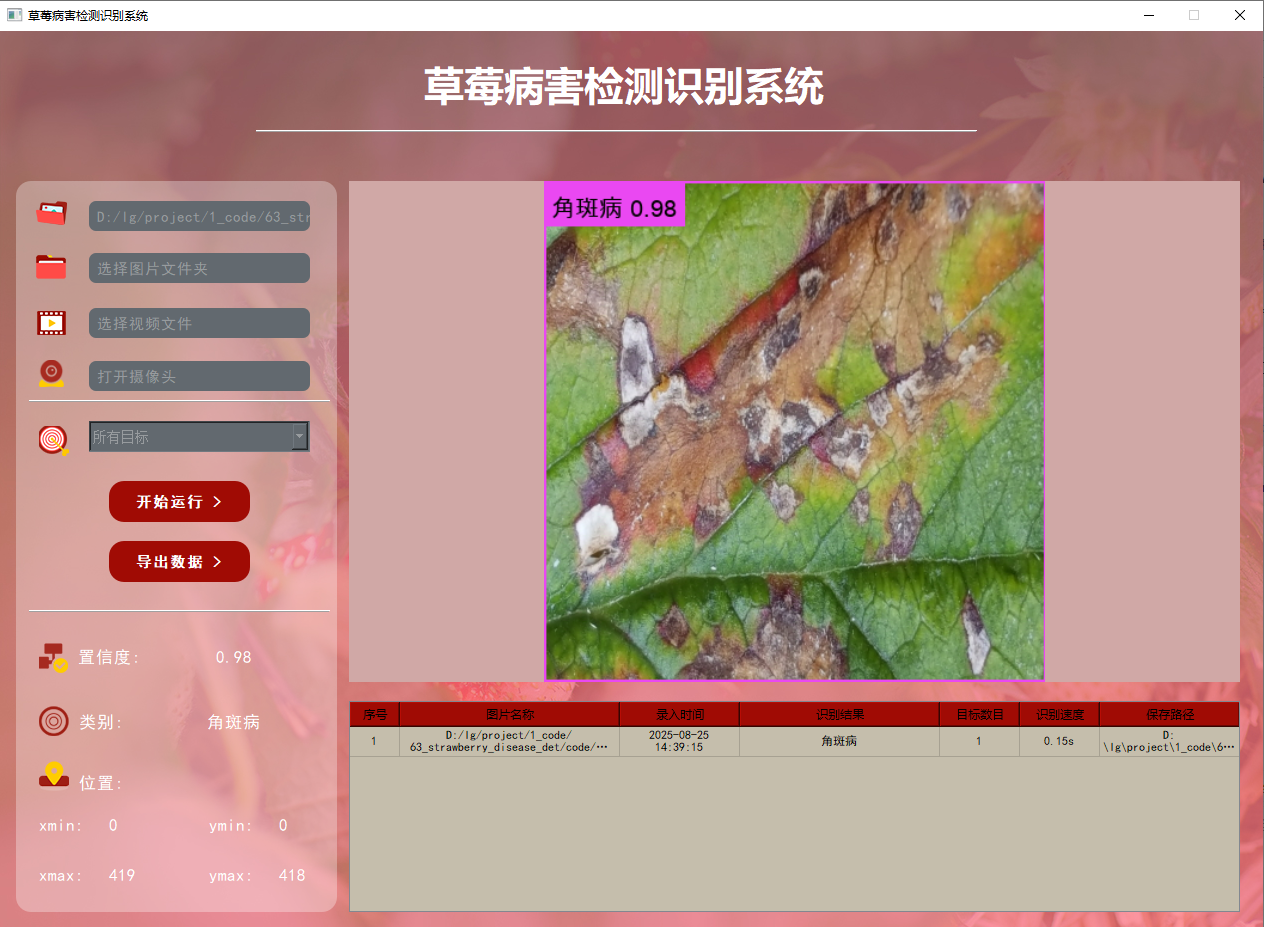Click the 图片名称 column header
The image size is (1264, 927).
pyautogui.click(x=510, y=715)
